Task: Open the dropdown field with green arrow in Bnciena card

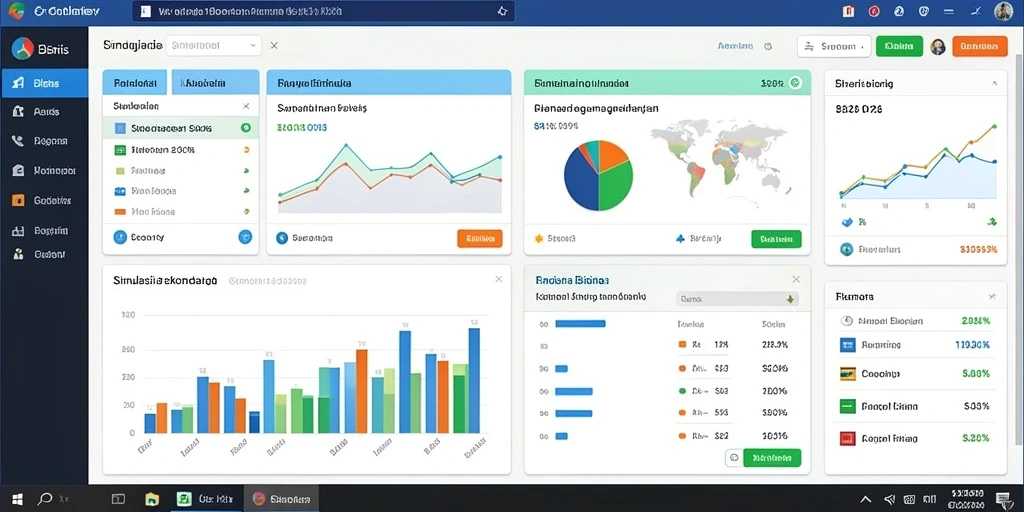Action: coord(737,299)
